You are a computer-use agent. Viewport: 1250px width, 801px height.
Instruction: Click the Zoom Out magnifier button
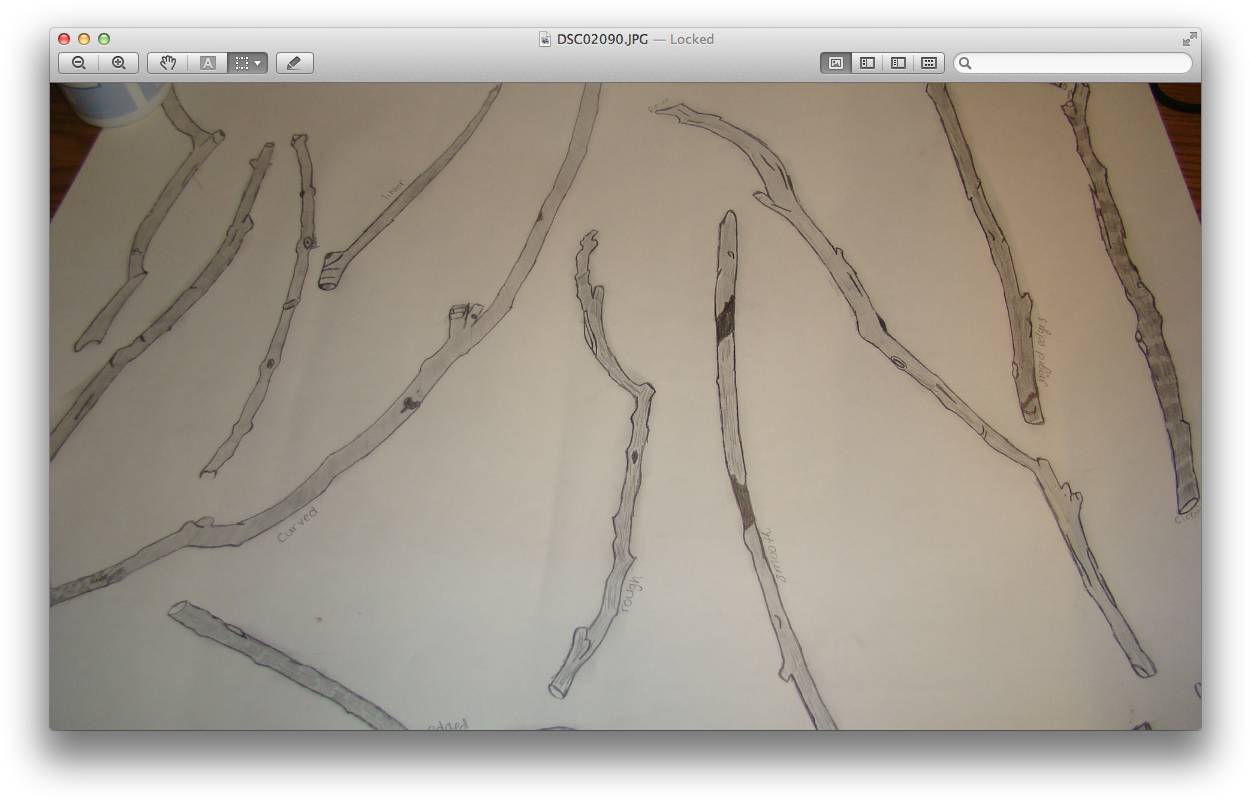coord(78,63)
